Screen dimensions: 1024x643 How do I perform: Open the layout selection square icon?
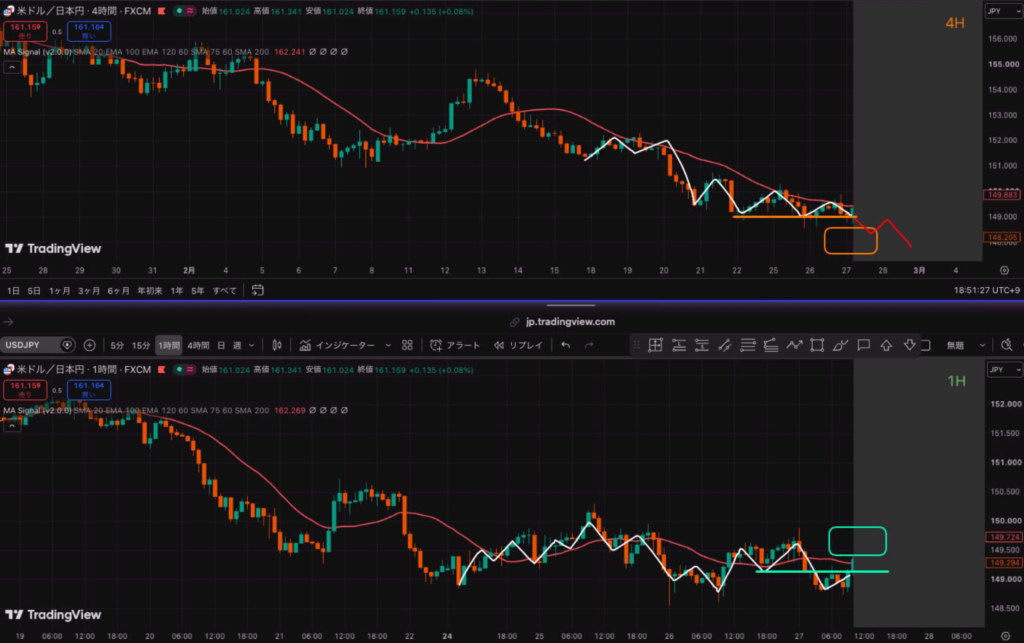[926, 345]
